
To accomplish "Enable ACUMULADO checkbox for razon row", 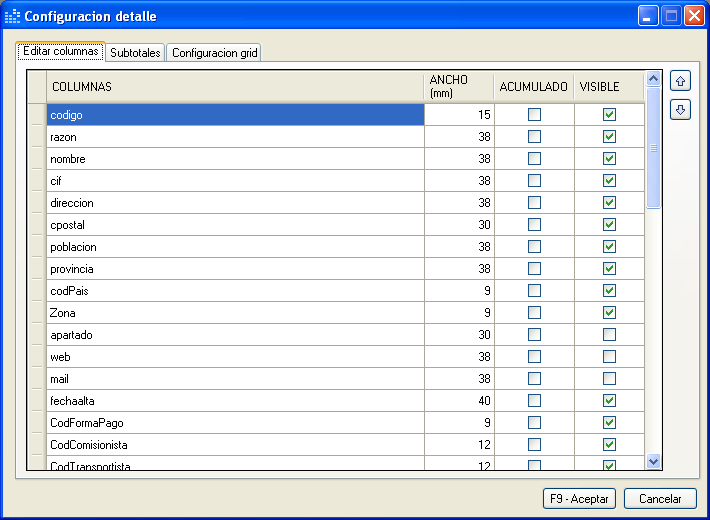I will click(x=534, y=137).
